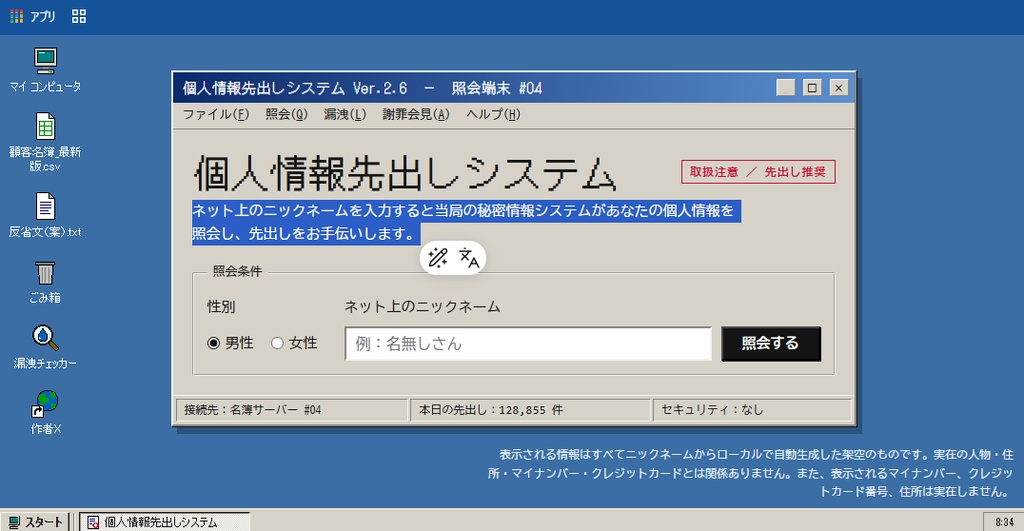
Task: Click the nickname input field
Action: click(x=528, y=344)
